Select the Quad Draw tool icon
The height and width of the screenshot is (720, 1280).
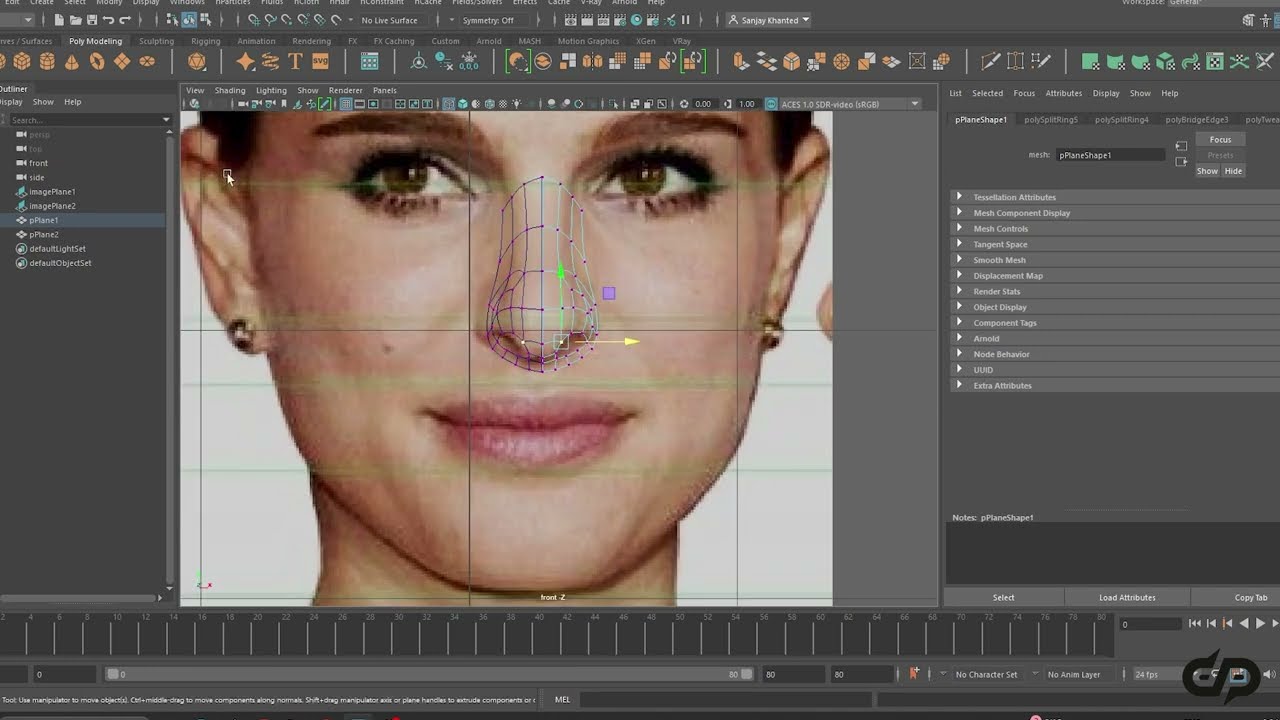(1041, 61)
